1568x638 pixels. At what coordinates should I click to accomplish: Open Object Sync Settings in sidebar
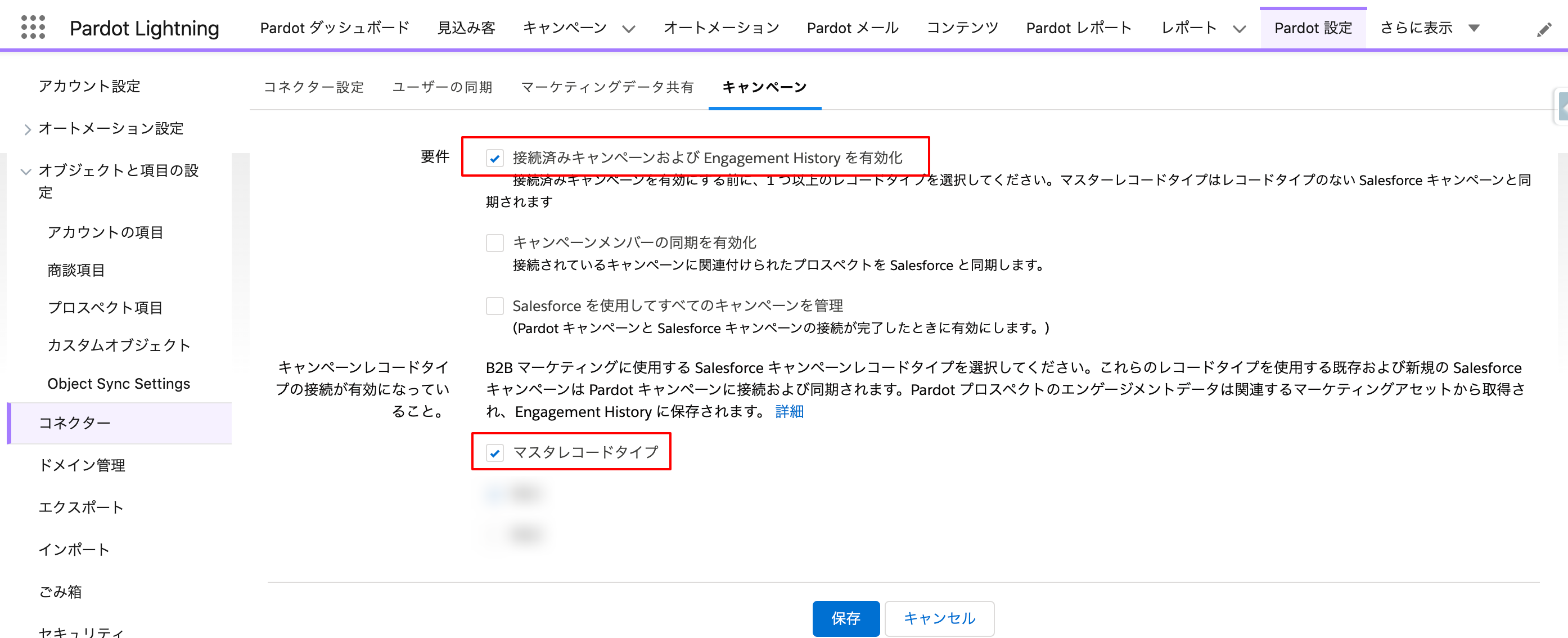point(119,384)
